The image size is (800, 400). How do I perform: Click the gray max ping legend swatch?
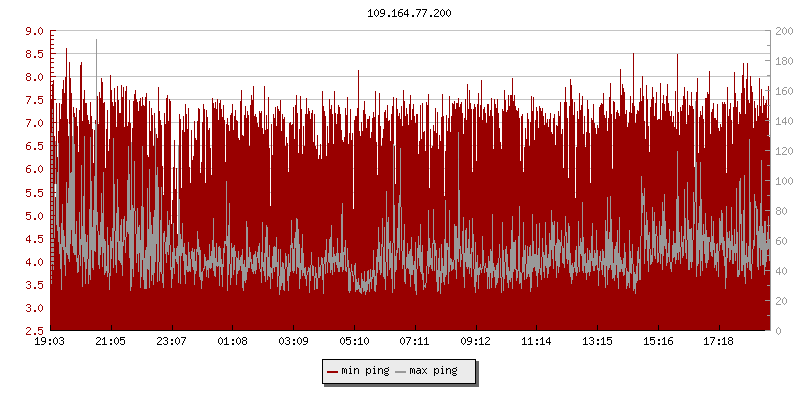(x=401, y=371)
